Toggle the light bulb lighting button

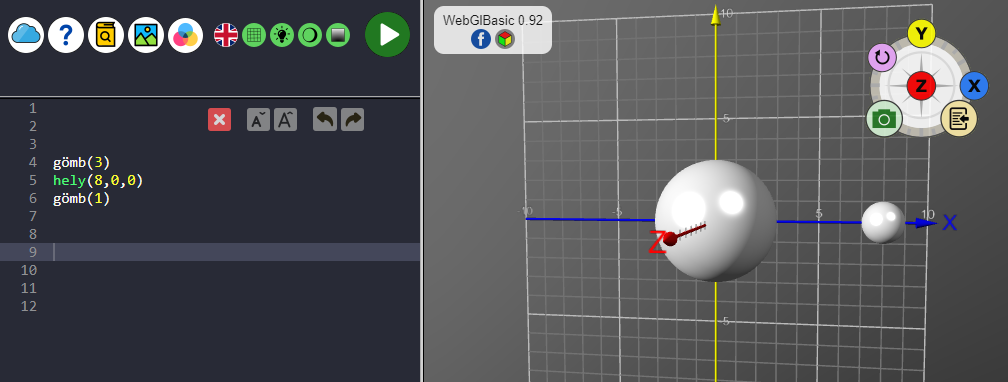coord(282,35)
